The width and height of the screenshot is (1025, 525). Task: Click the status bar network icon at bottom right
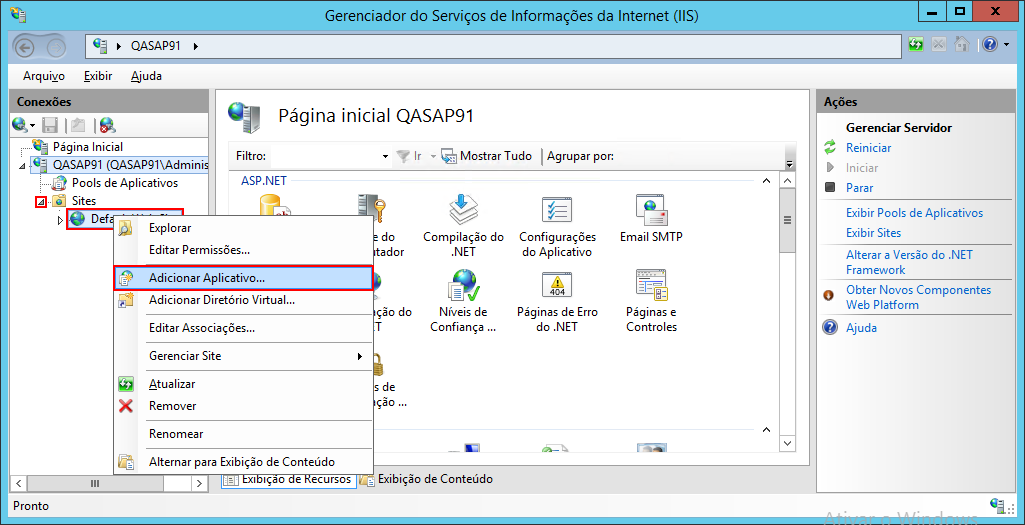[998, 505]
